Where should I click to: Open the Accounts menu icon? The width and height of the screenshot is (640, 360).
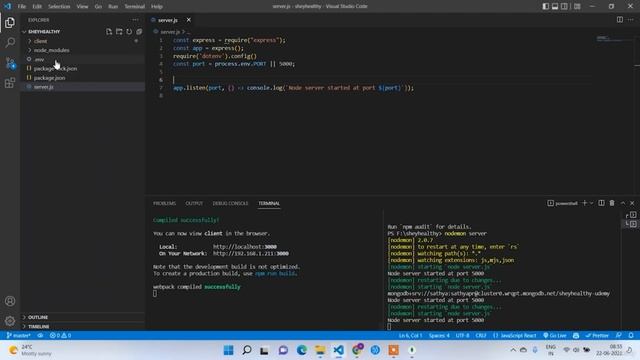coord(10,301)
